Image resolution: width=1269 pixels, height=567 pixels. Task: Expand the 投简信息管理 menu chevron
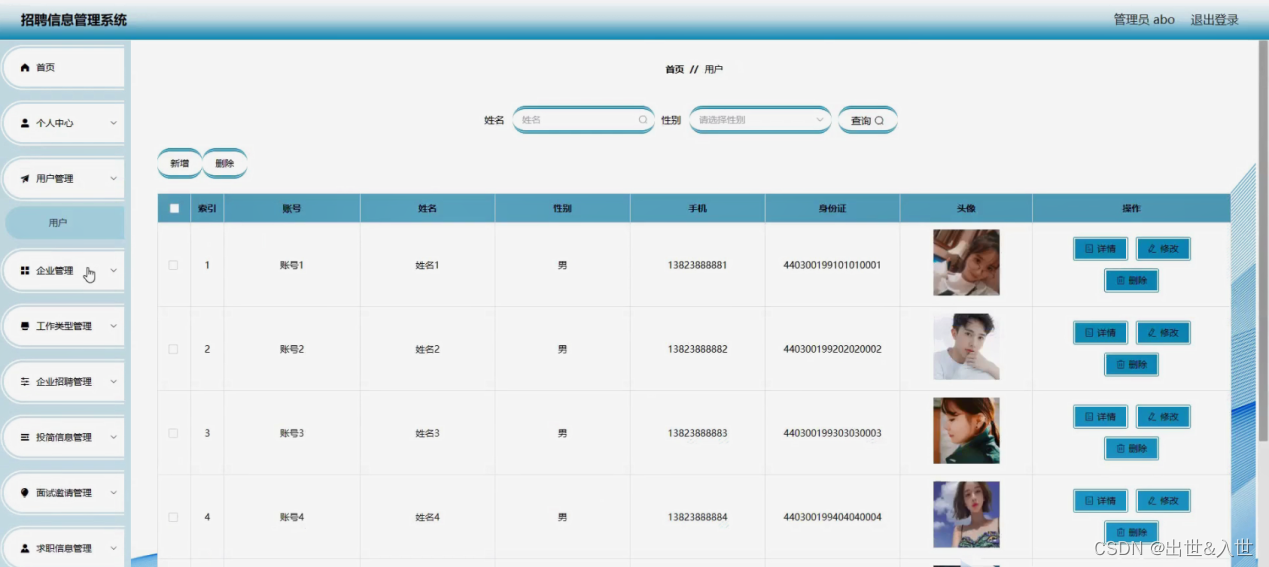[113, 437]
